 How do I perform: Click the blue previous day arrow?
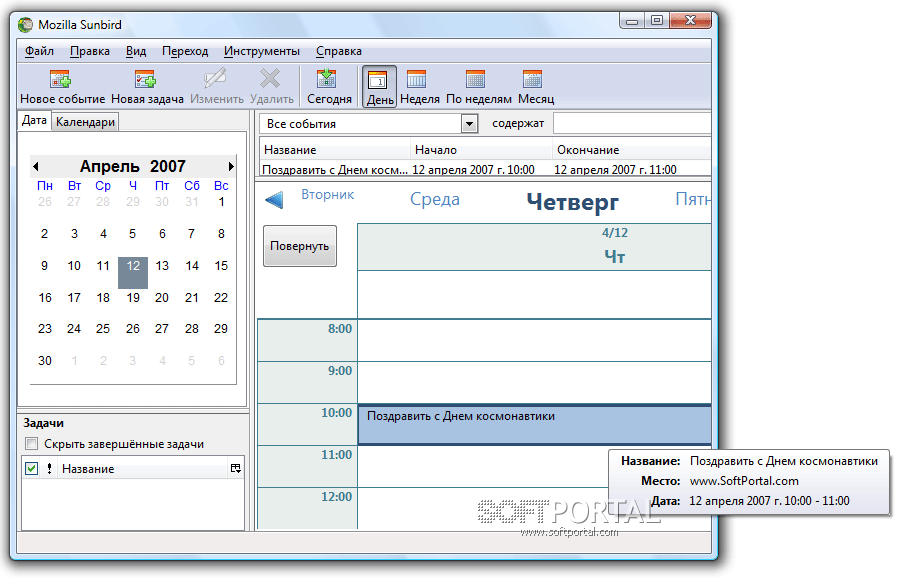274,200
